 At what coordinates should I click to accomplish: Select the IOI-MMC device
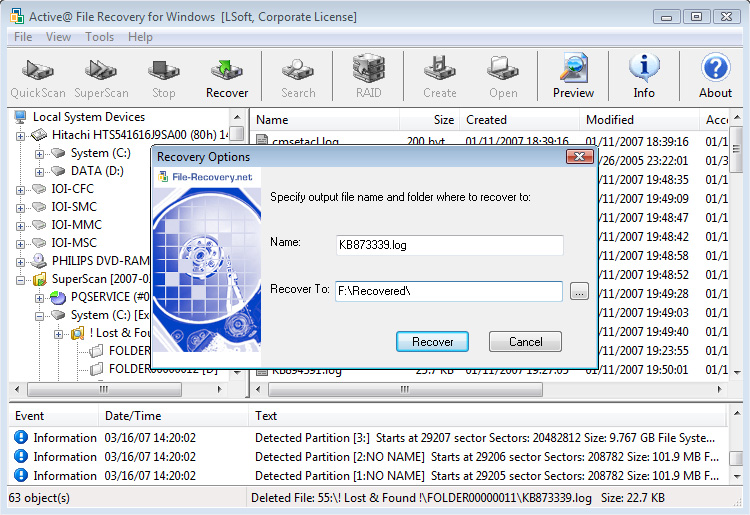[x=66, y=225]
